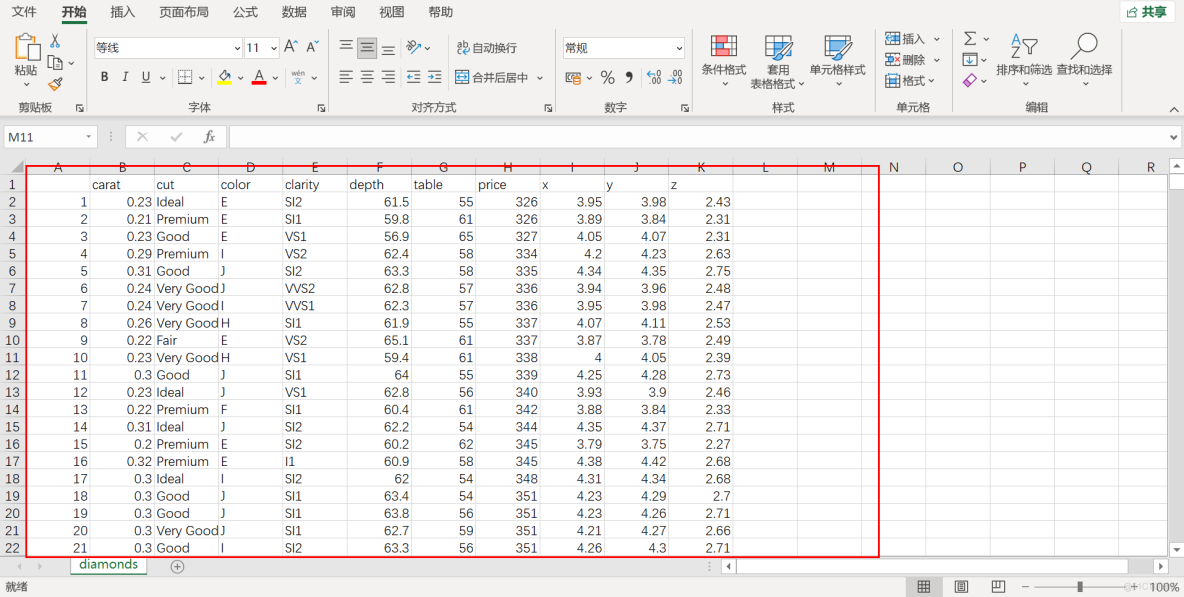The width and height of the screenshot is (1184, 597).
Task: Open the Conditional Formatting (条件格式) tool
Action: (x=726, y=62)
